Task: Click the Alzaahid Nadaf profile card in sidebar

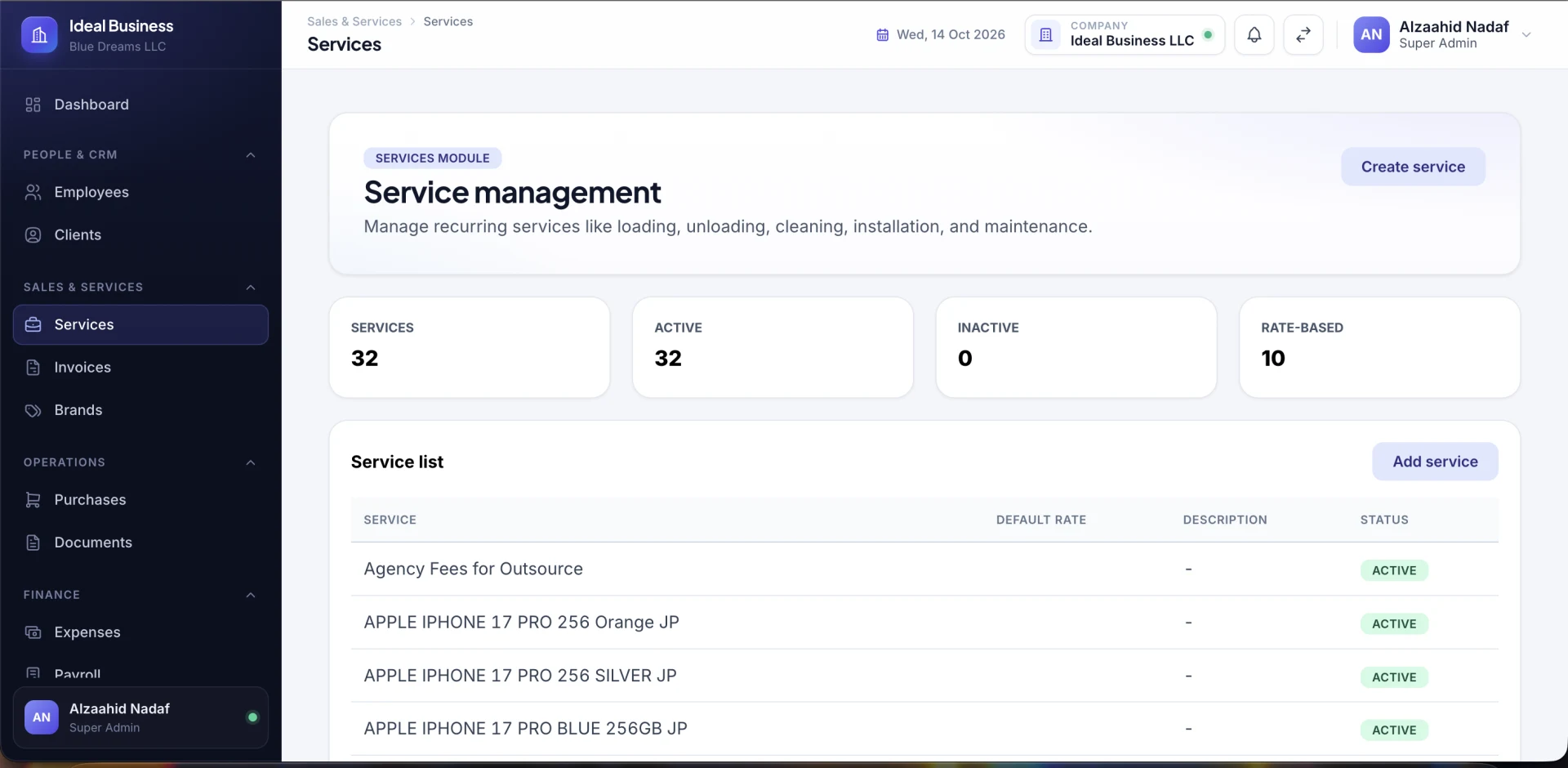Action: click(140, 717)
